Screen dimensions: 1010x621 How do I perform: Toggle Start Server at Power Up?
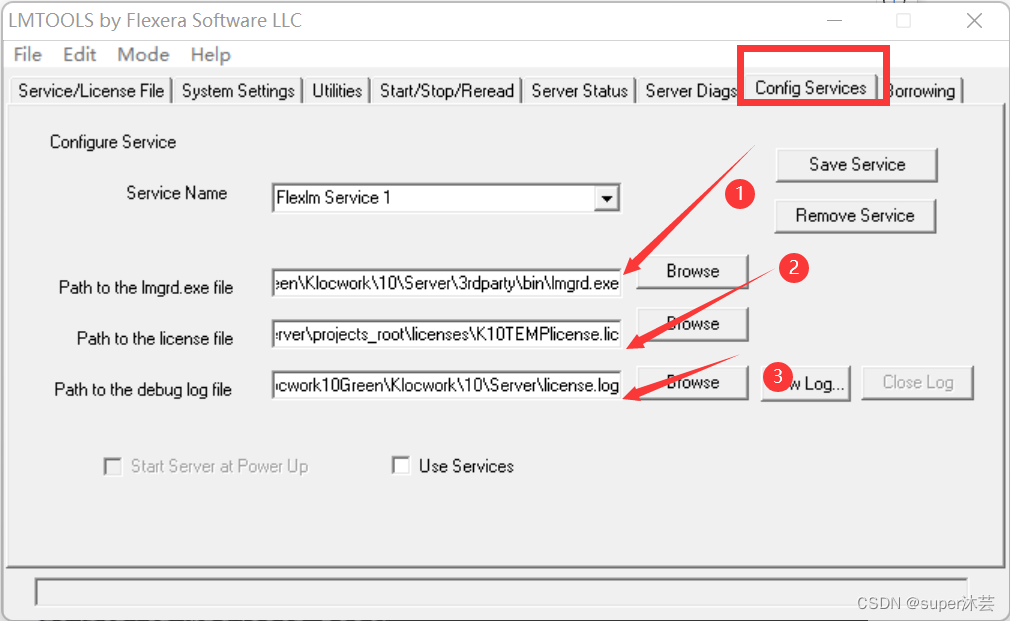pyautogui.click(x=112, y=467)
